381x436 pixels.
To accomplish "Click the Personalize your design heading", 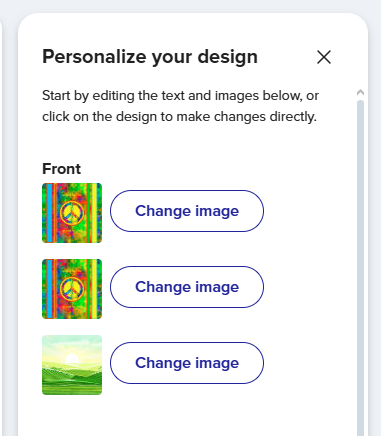I will click(150, 57).
